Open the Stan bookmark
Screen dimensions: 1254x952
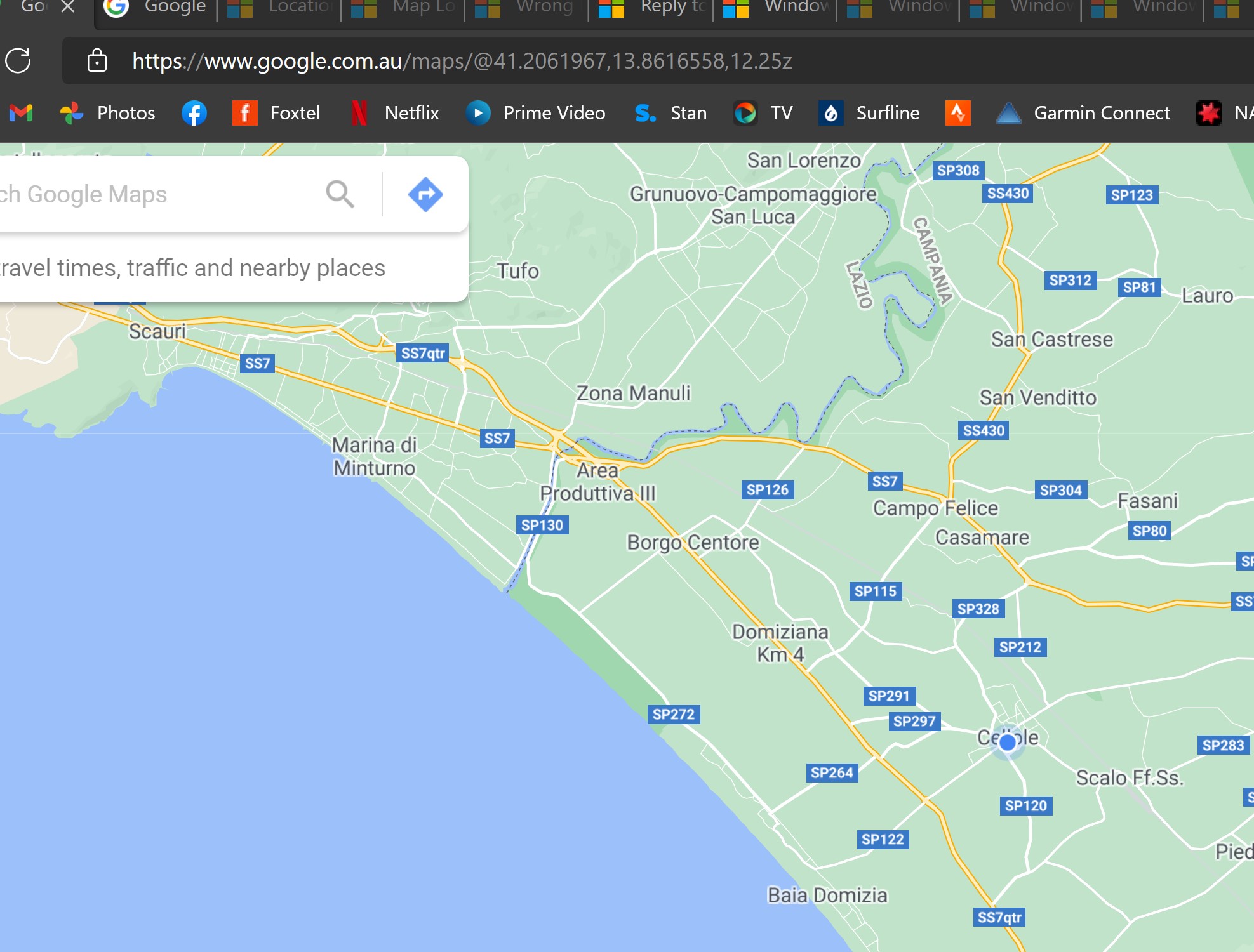click(671, 113)
